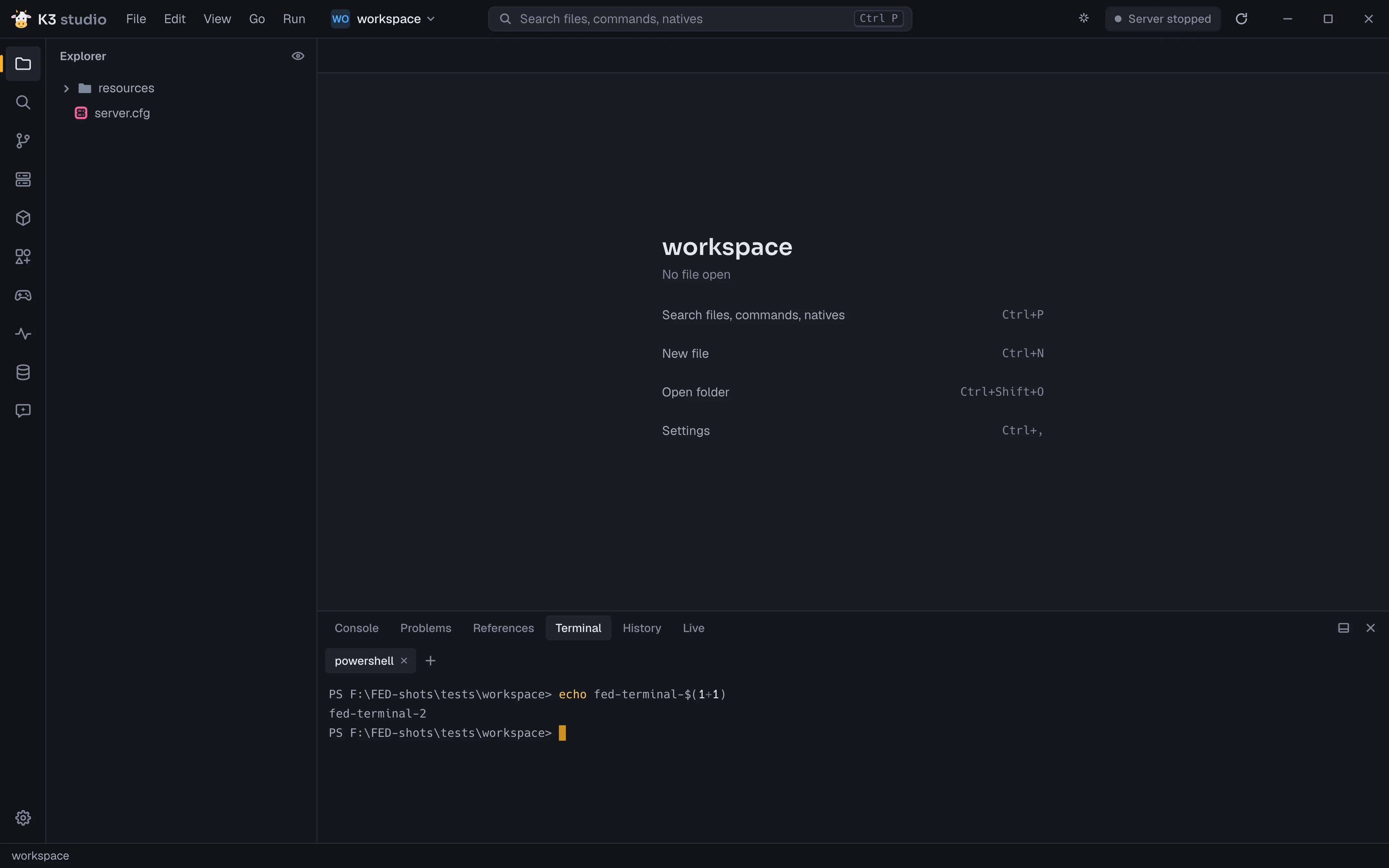1389x868 pixels.
Task: Switch to the Console tab
Action: click(x=357, y=628)
